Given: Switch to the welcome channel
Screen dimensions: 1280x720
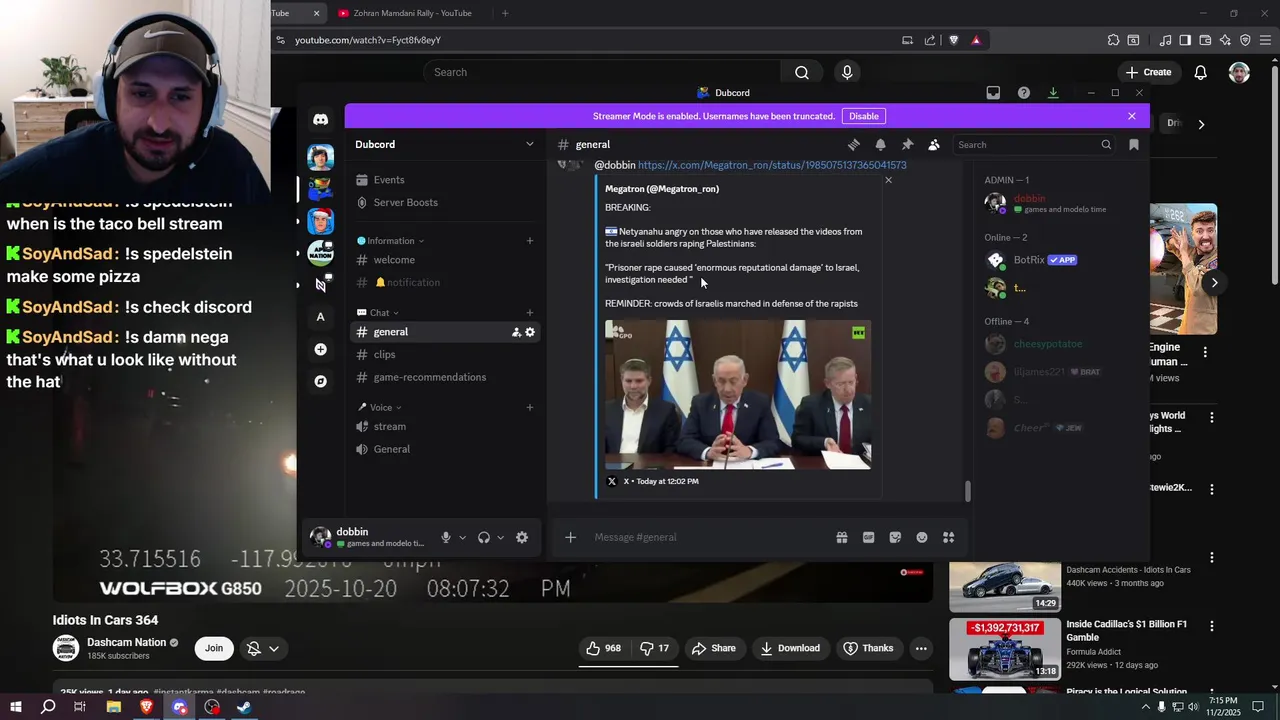Looking at the screenshot, I should click(x=445, y=260).
